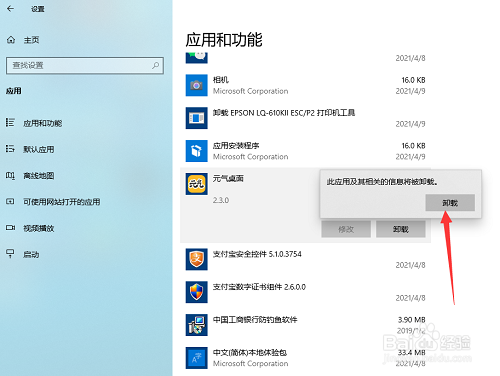Screen dimensions: 500x376
Task: Click the WeChat app icon at top
Action: click(x=197, y=57)
